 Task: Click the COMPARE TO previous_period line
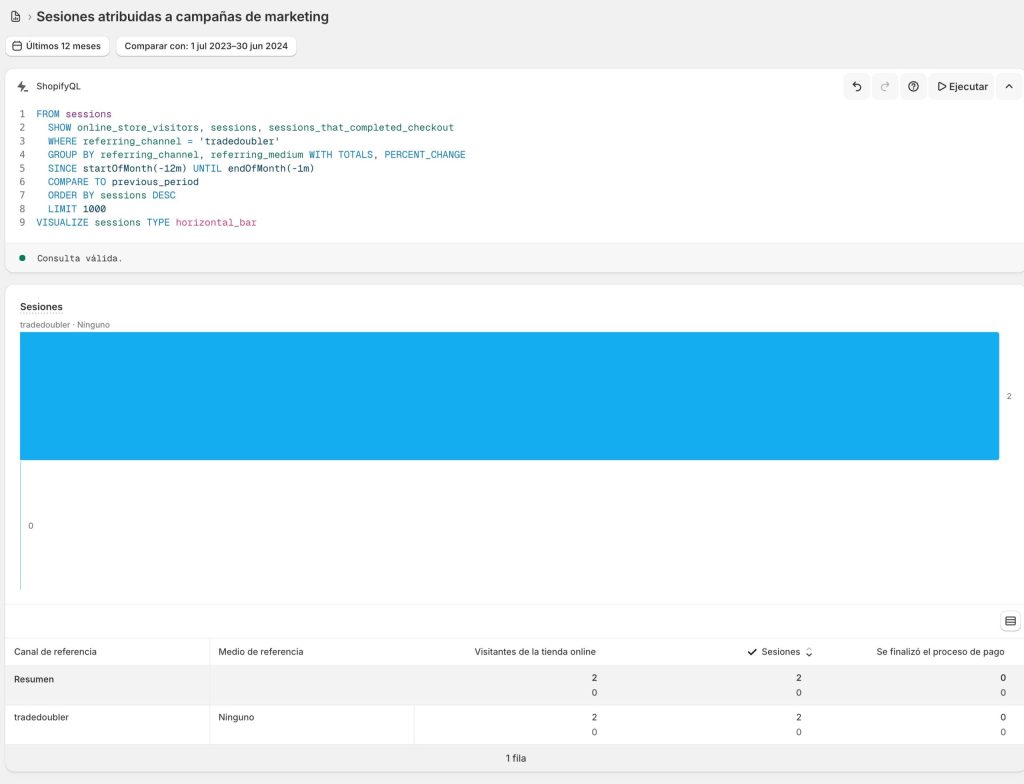tap(123, 182)
